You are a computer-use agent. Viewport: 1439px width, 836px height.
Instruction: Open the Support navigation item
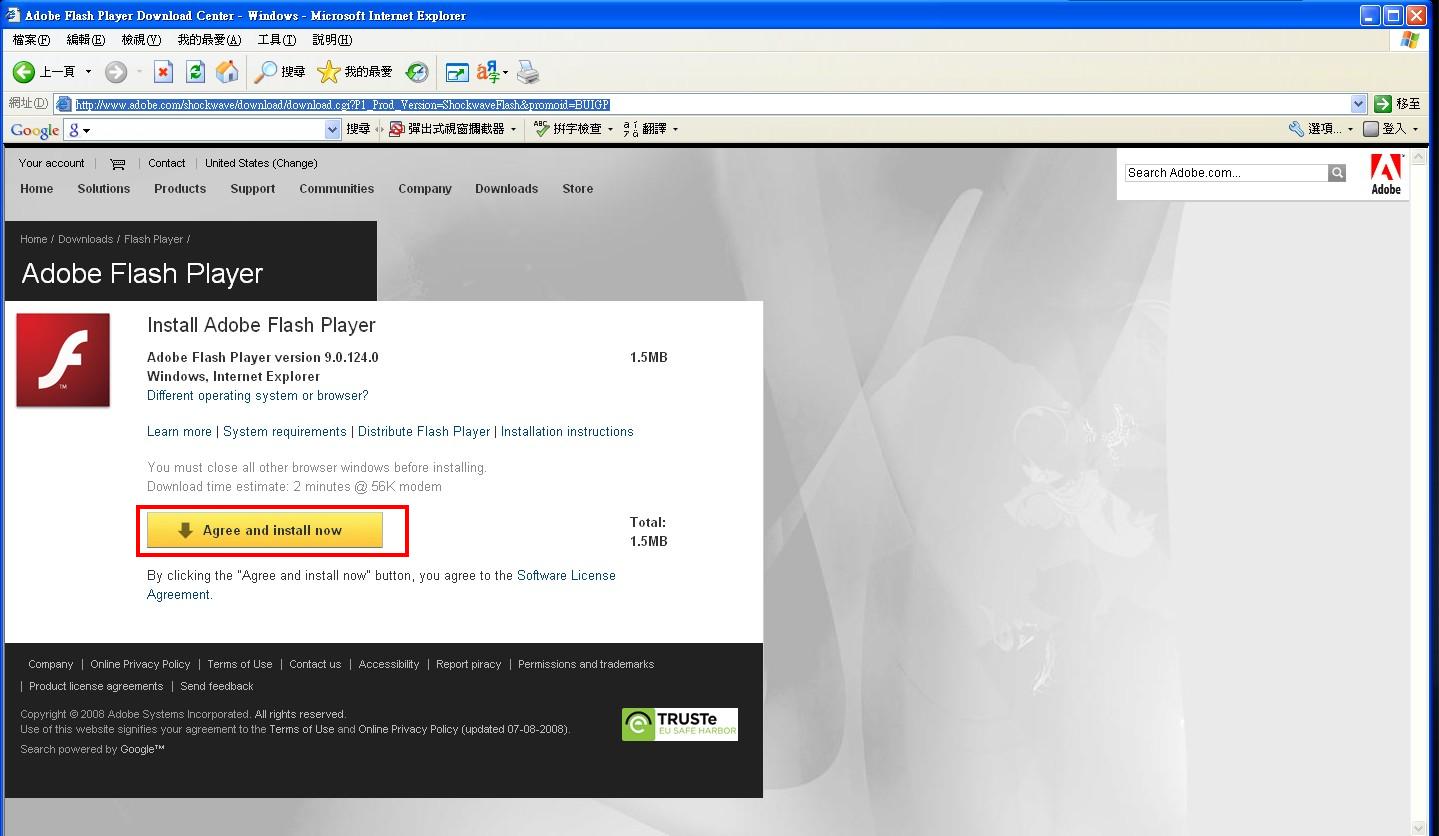click(252, 189)
